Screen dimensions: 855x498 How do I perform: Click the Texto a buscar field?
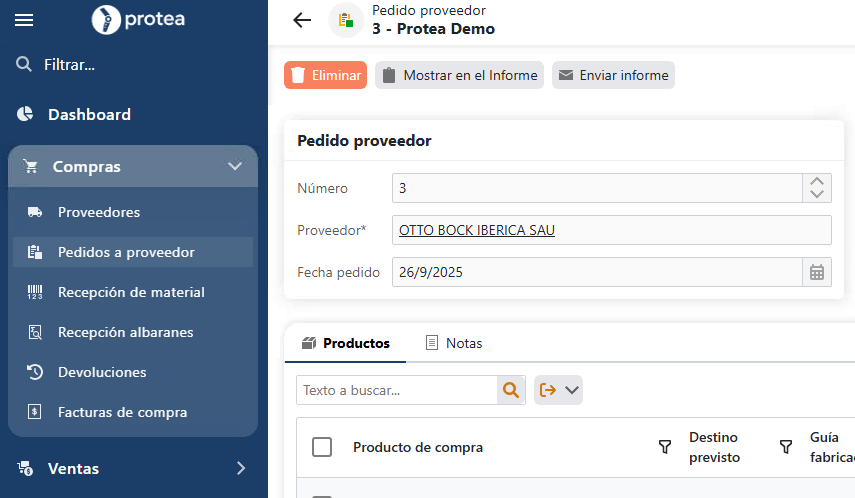coord(396,390)
